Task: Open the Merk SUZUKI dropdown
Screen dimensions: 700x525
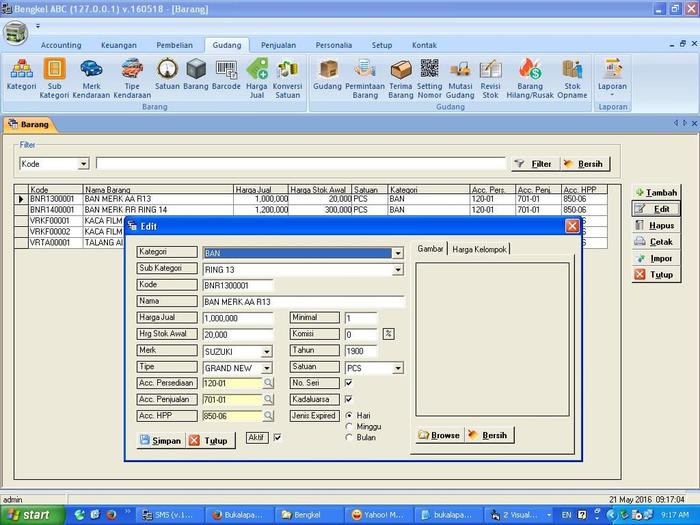Action: click(267, 352)
